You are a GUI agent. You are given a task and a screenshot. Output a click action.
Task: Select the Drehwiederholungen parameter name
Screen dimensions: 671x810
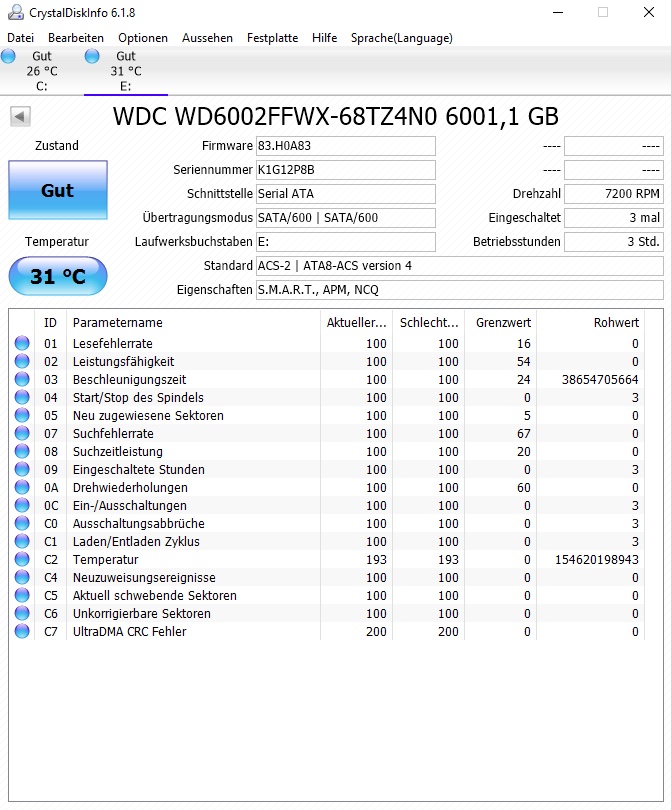(130, 488)
